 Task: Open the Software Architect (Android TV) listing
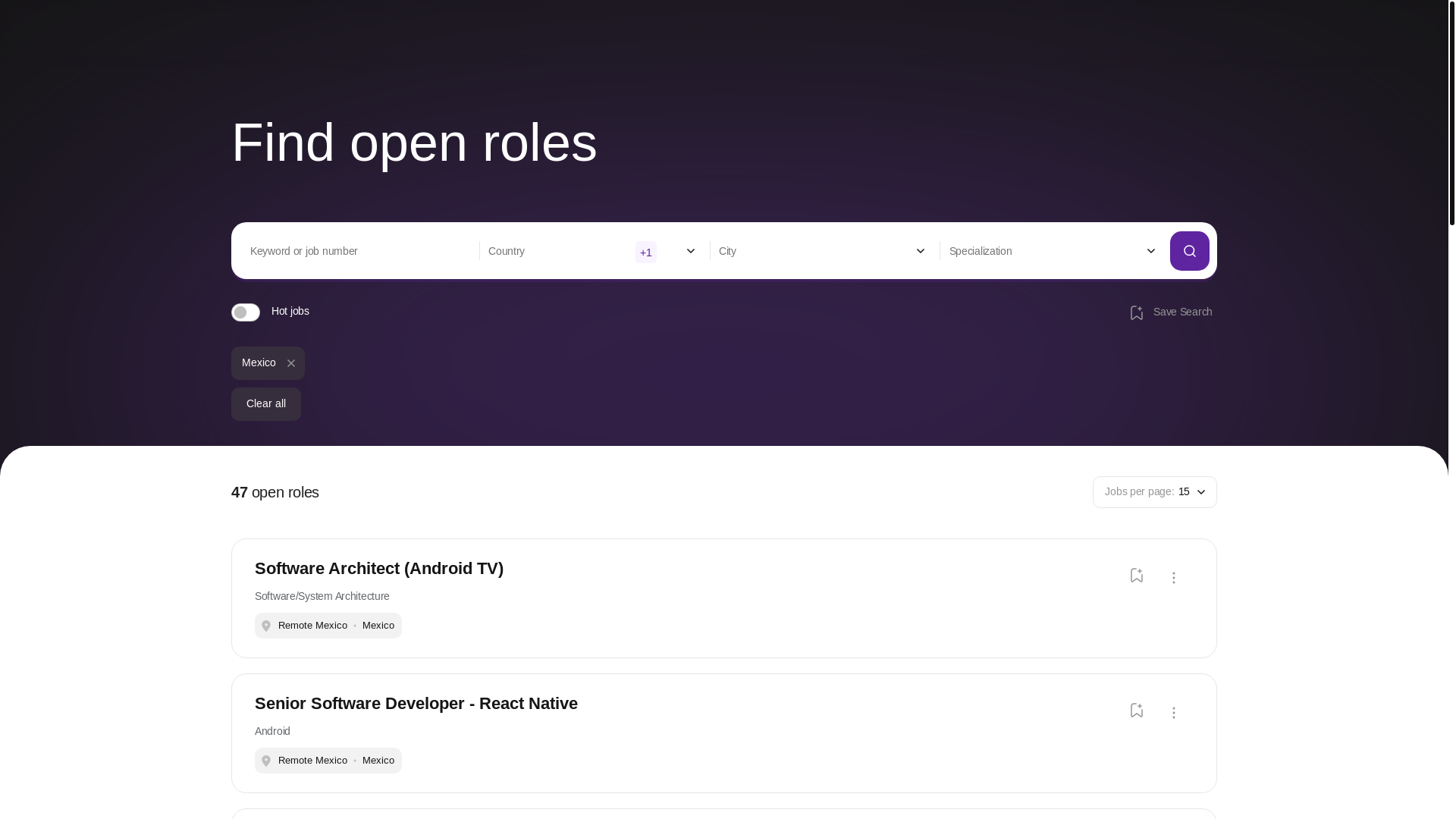(x=379, y=569)
